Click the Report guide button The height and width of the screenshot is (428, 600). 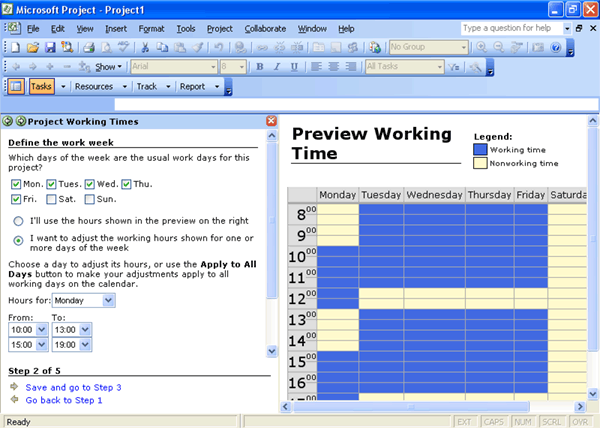(x=192, y=86)
